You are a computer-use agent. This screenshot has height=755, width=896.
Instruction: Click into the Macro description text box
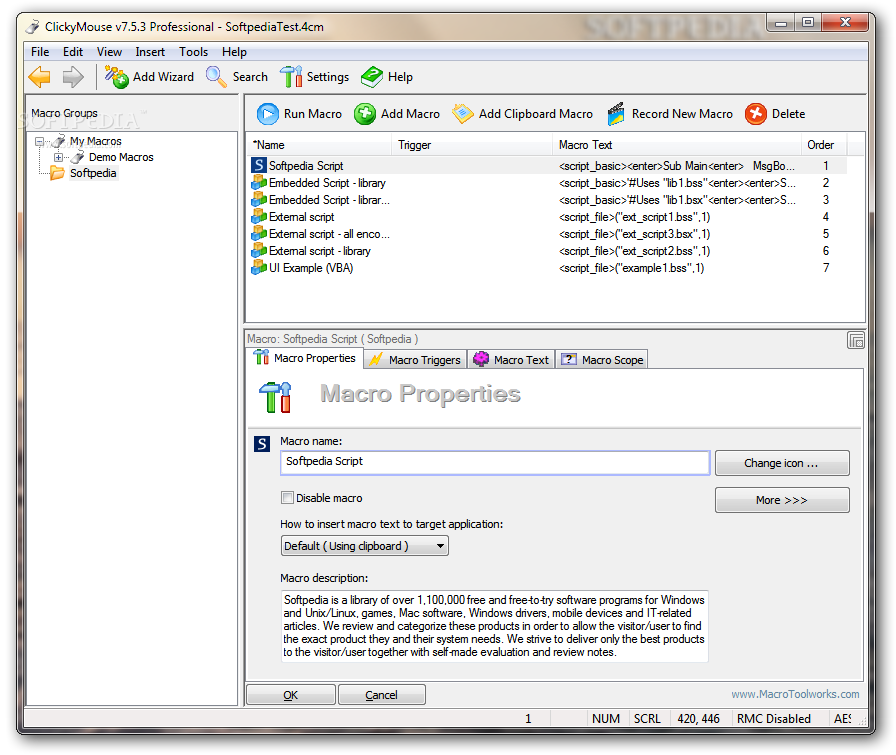(494, 626)
